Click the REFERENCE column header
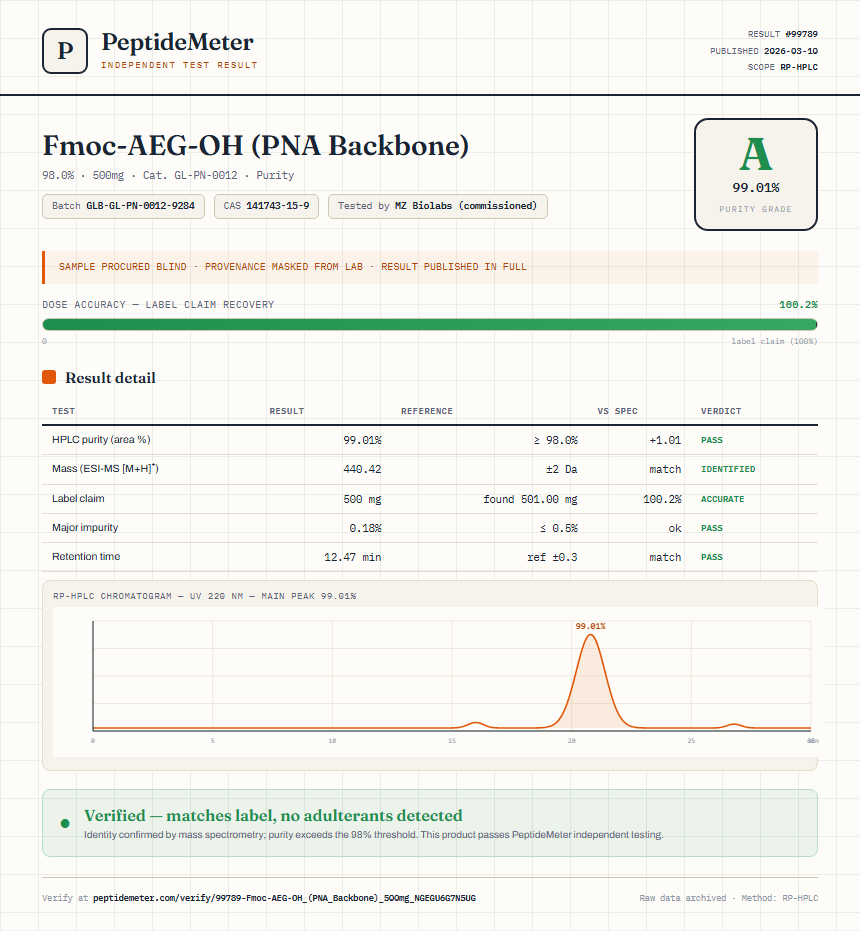This screenshot has height=931, width=860. click(x=426, y=411)
